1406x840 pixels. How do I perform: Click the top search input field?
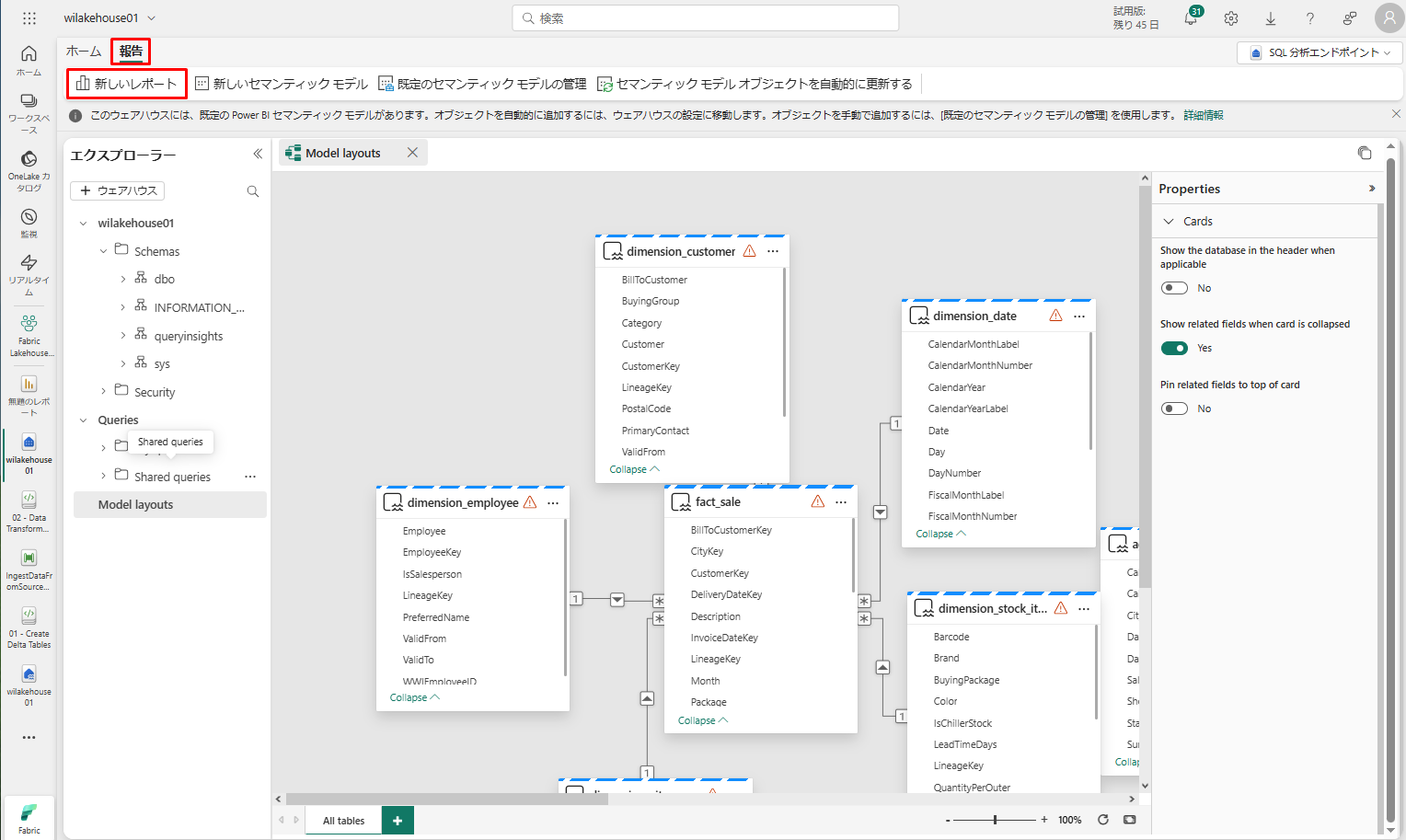tap(706, 18)
